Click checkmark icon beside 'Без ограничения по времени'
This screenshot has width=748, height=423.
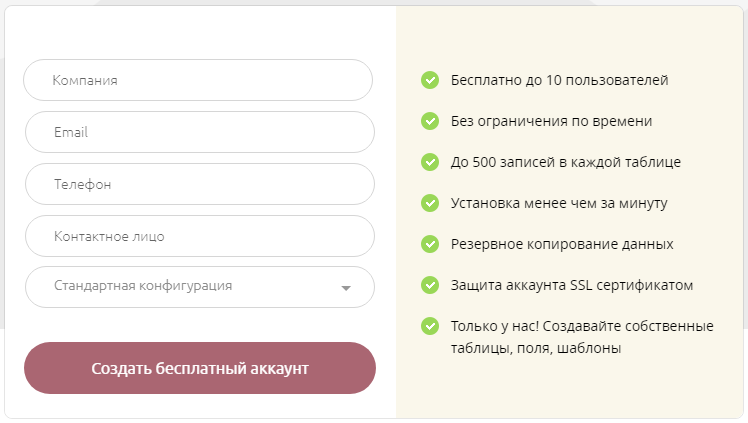pyautogui.click(x=430, y=121)
